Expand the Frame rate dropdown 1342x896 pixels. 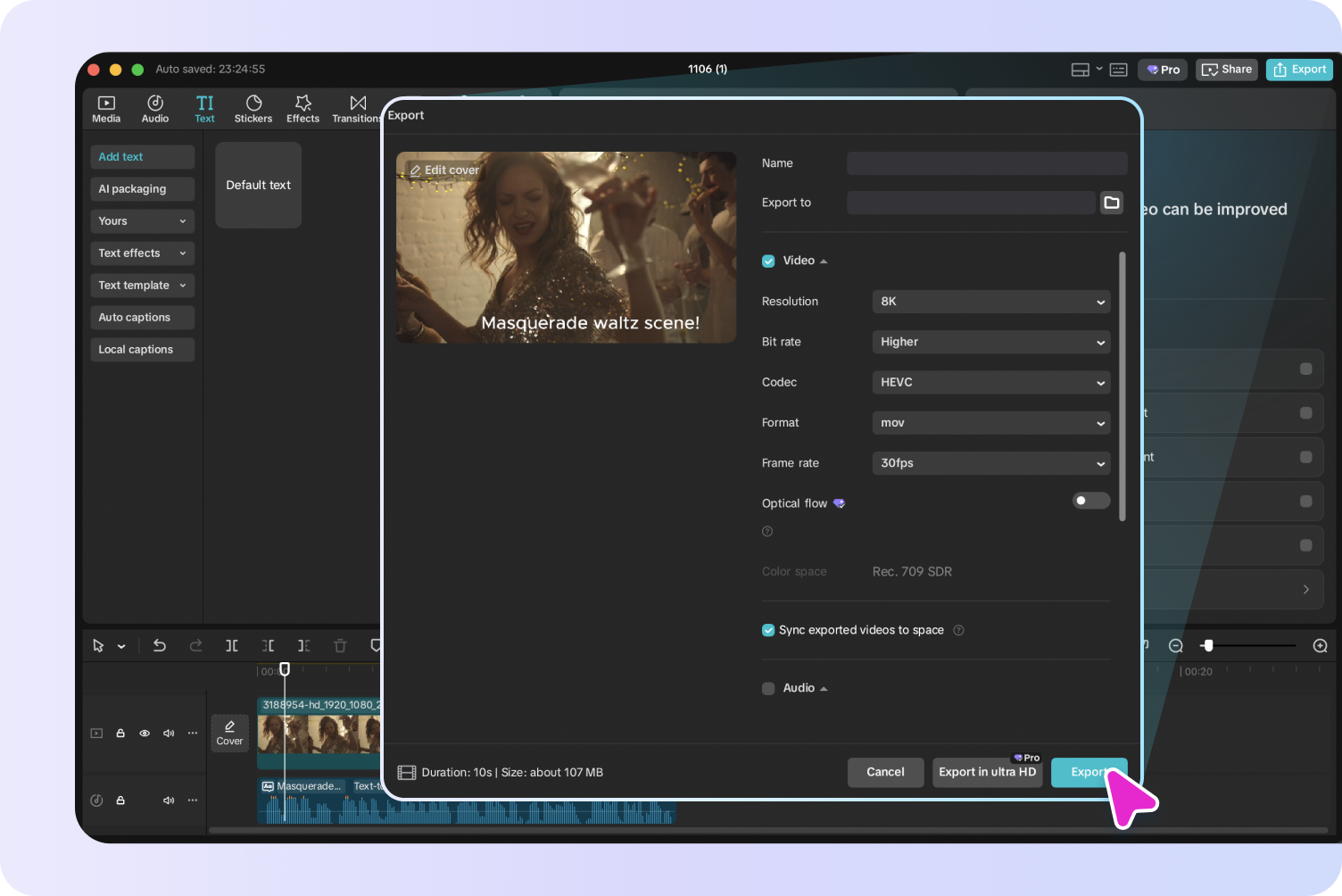tap(990, 463)
